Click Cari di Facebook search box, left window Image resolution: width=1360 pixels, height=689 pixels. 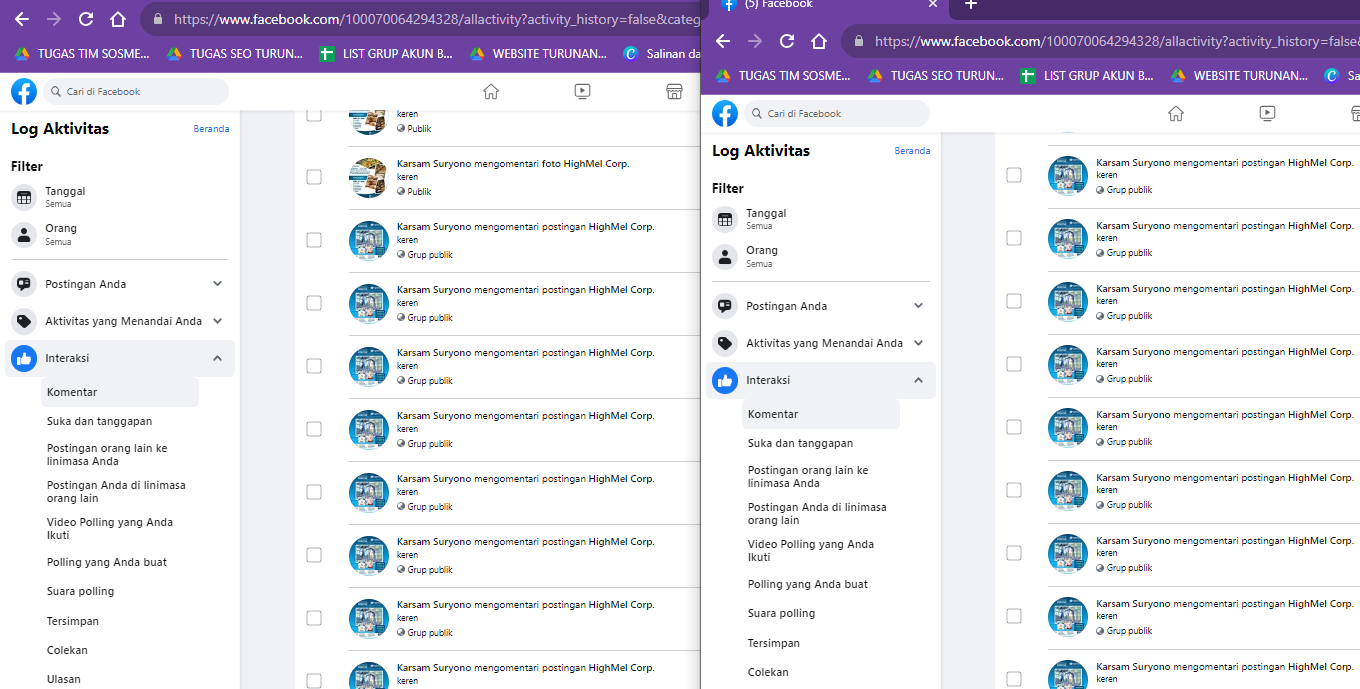pos(136,92)
